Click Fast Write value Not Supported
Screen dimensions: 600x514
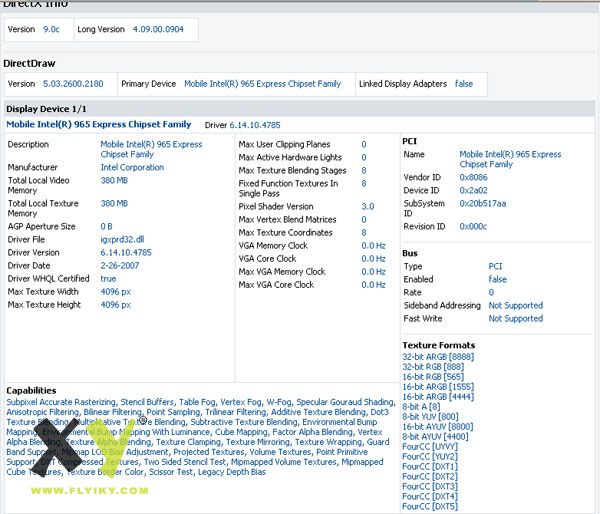click(516, 318)
